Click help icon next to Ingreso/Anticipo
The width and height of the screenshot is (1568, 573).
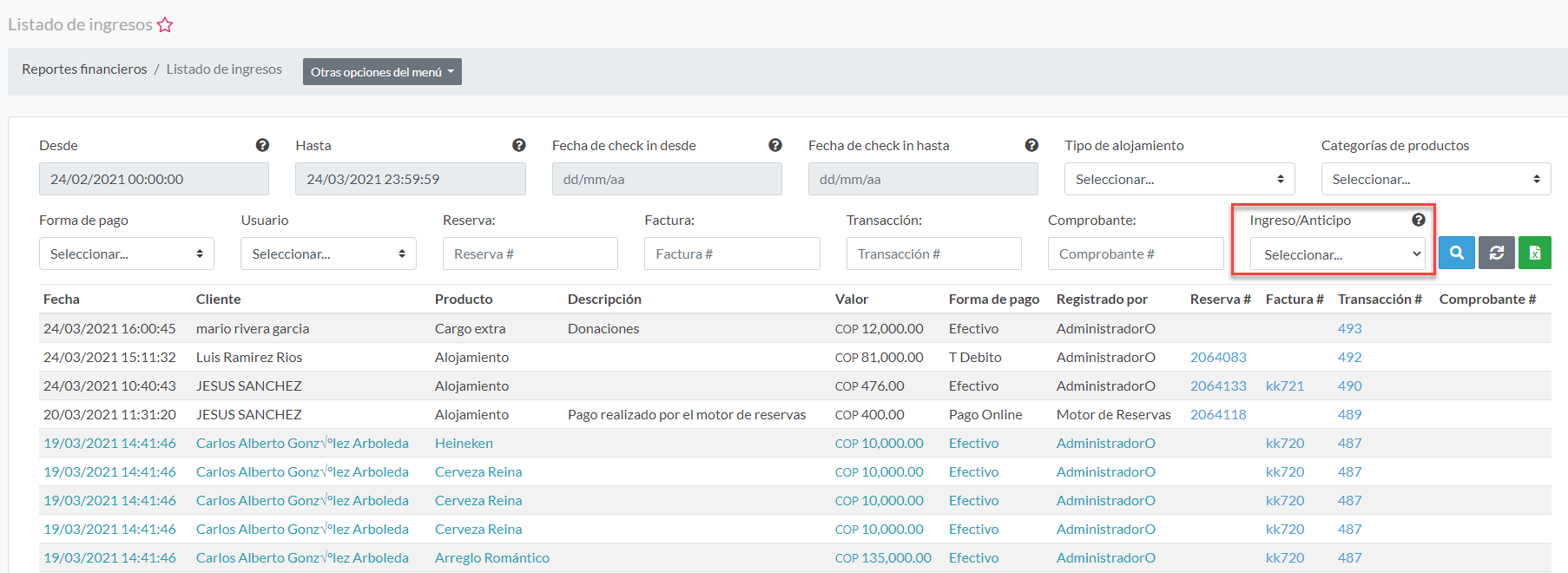tap(1418, 220)
